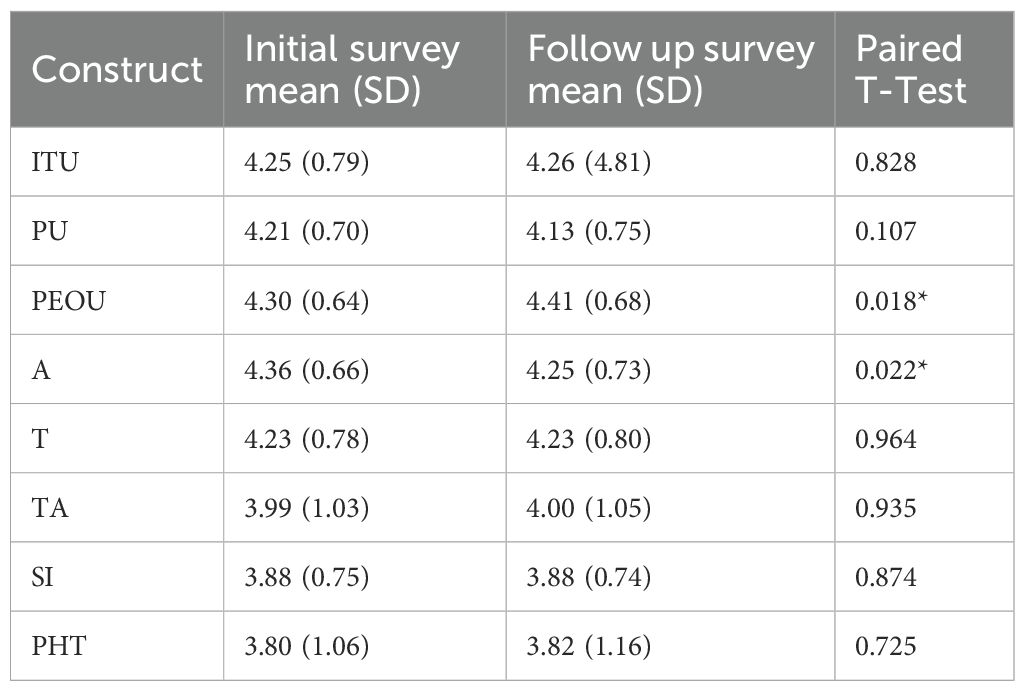This screenshot has width=1025, height=691.
Task: Click the 3.82 (1.16) follow up cell
Action: pos(589,646)
